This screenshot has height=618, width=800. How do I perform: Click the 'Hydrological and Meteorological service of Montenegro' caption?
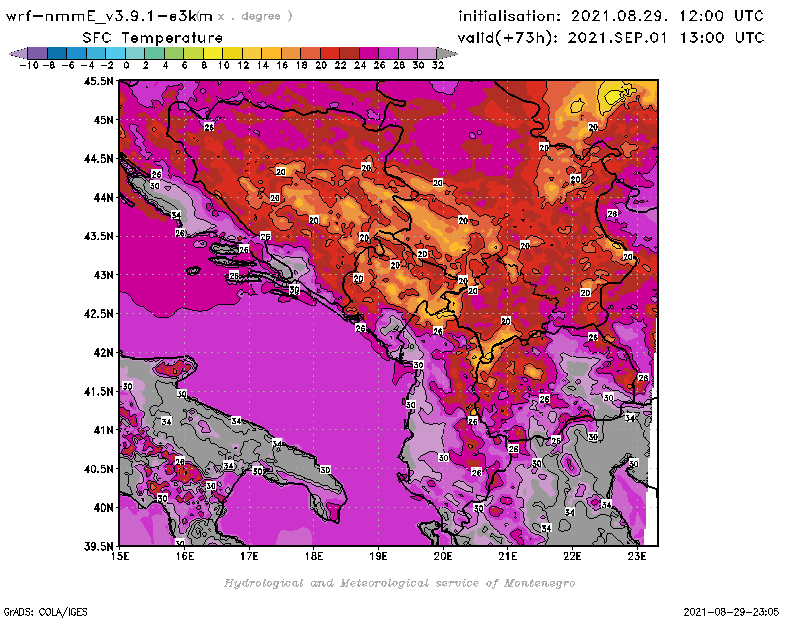click(x=399, y=583)
